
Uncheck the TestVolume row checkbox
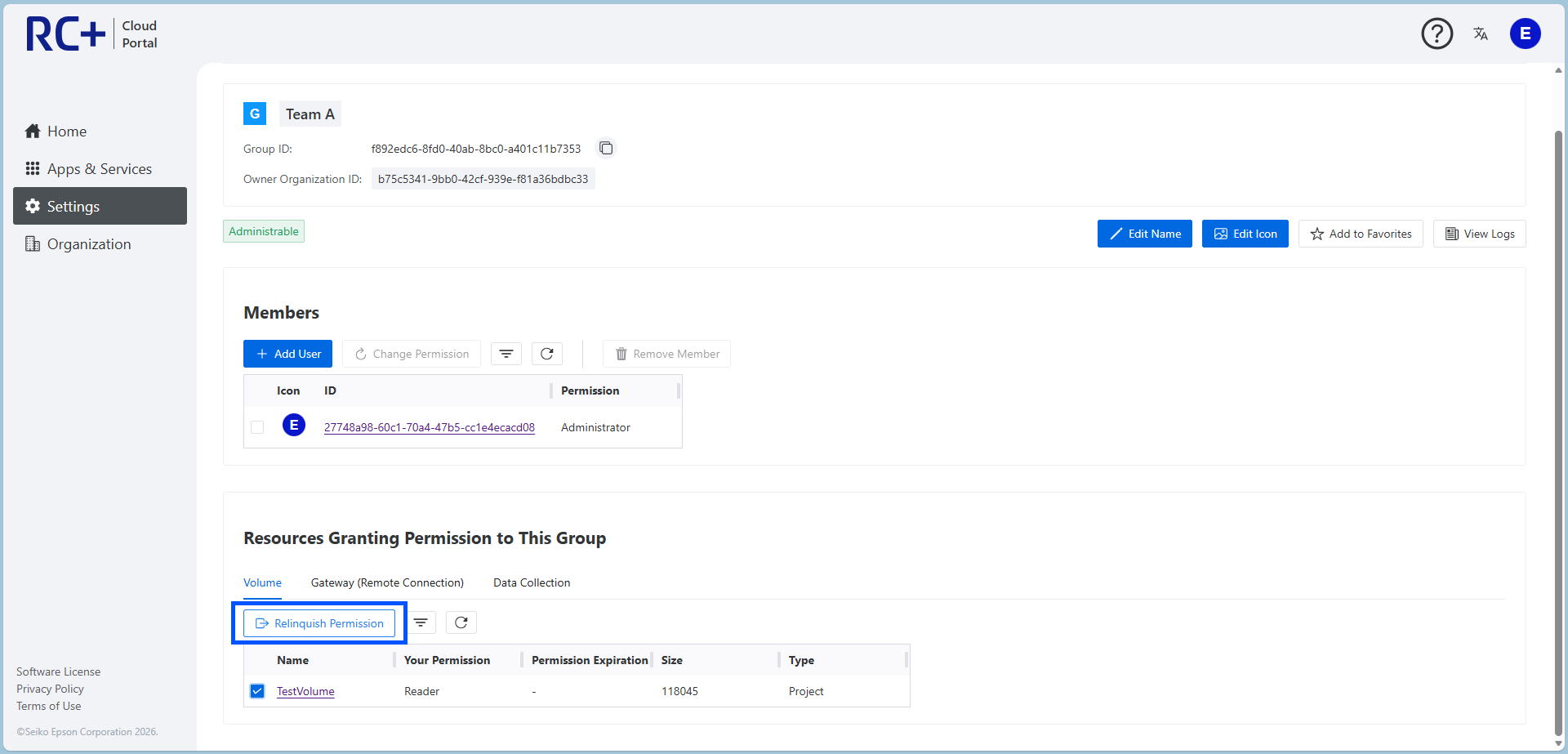pos(257,691)
